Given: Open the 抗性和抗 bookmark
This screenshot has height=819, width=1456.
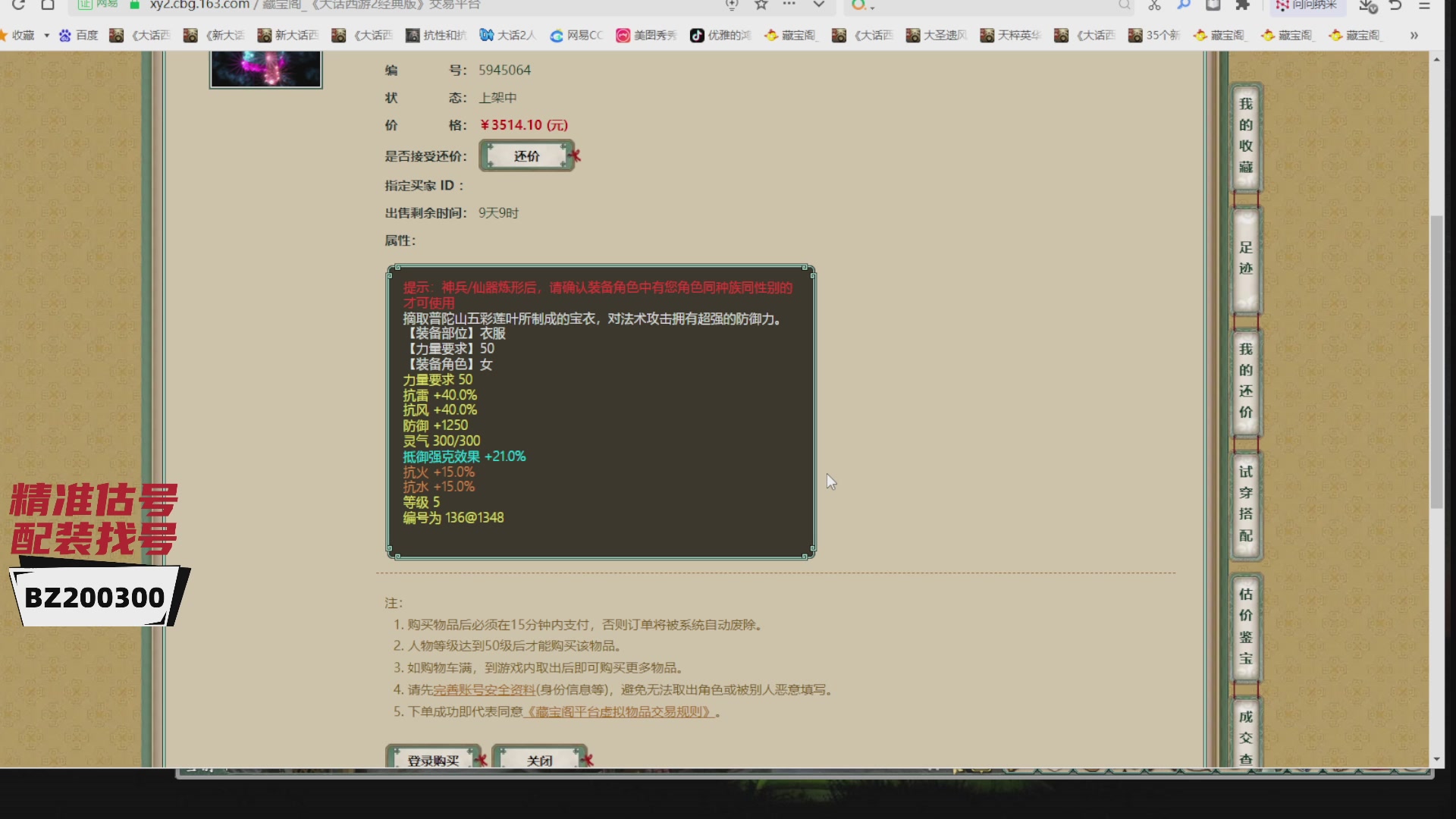Looking at the screenshot, I should pos(435,35).
